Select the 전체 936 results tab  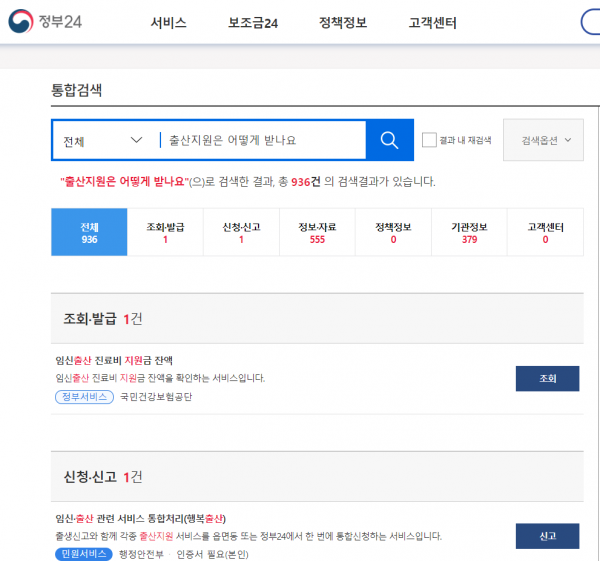89,233
